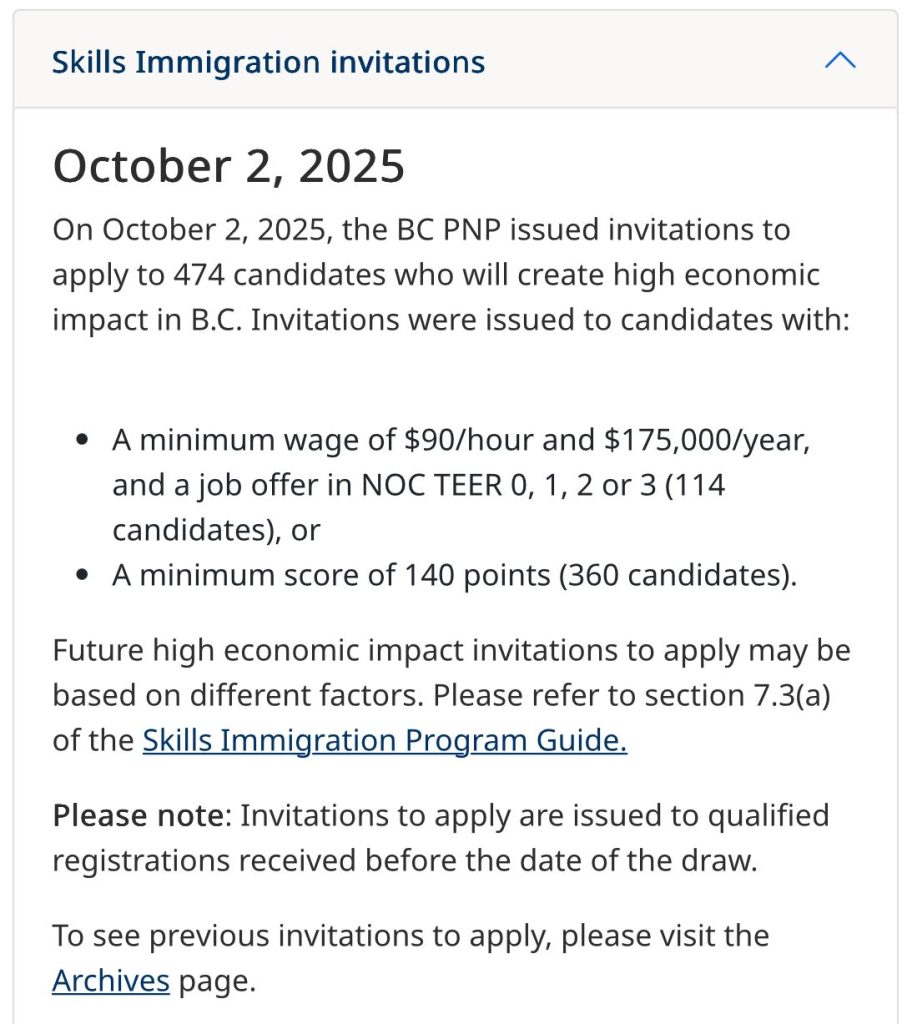Image resolution: width=907 pixels, height=1024 pixels.
Task: Click the second bullet point marker
Action: pyautogui.click(x=83, y=576)
